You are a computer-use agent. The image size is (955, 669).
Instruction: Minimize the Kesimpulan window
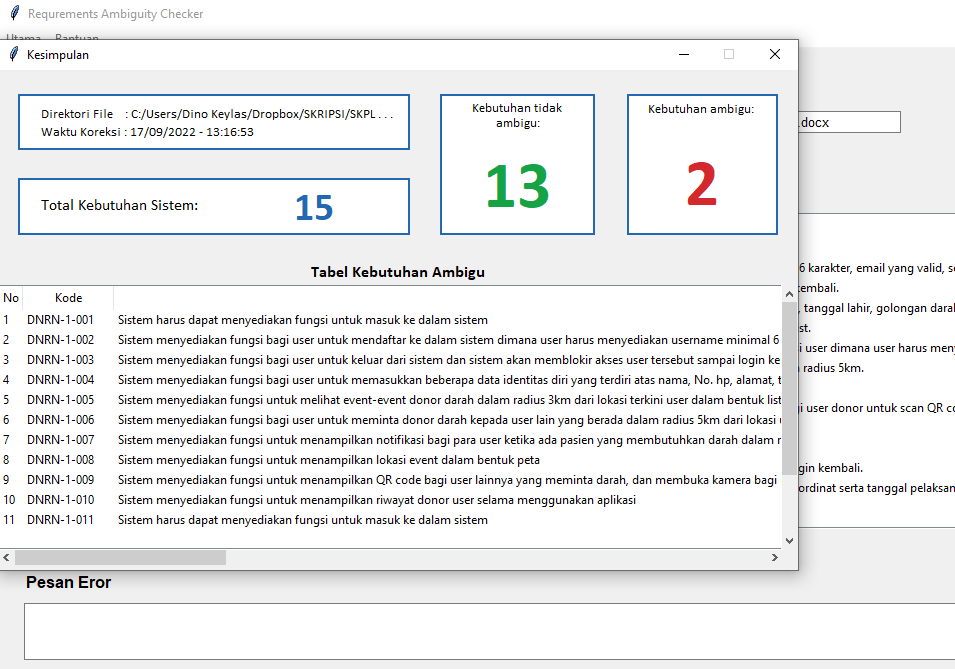(x=684, y=55)
